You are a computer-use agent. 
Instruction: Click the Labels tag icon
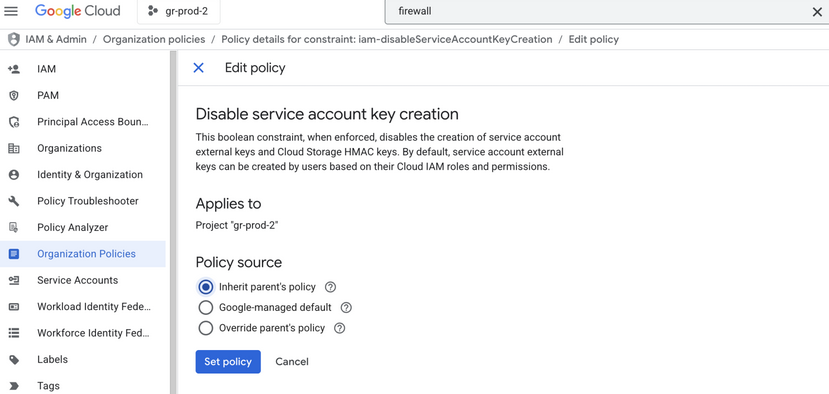pyautogui.click(x=14, y=360)
